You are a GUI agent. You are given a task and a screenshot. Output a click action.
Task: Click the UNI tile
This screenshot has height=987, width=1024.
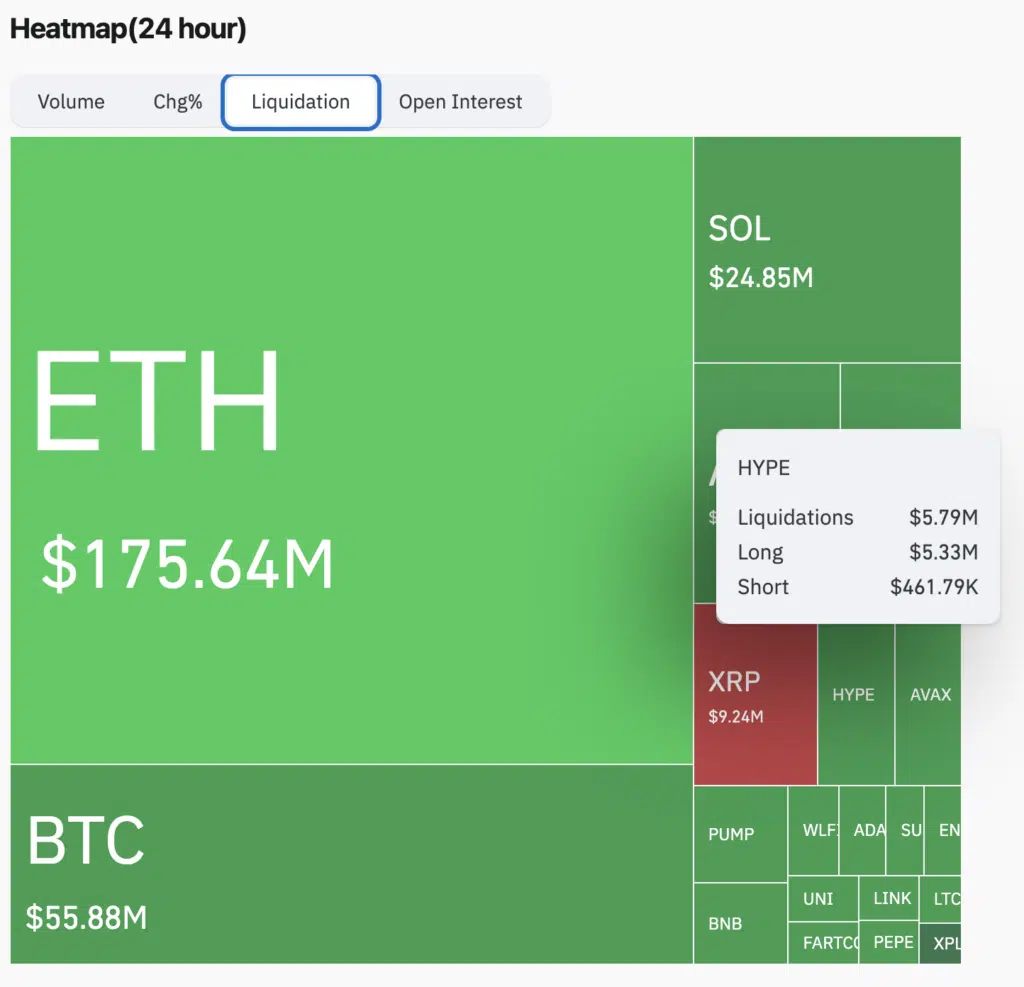[x=822, y=898]
